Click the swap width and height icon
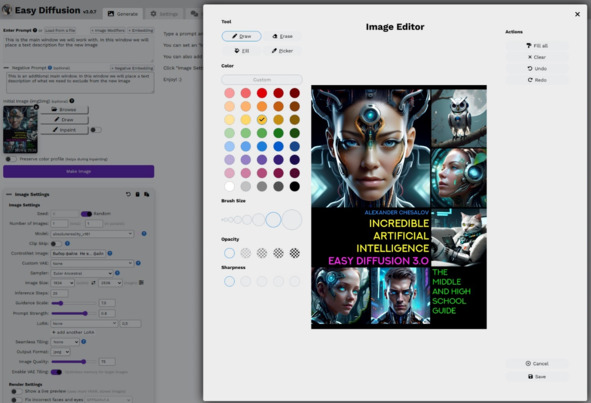Viewport: 591px width, 403px height. tap(93, 283)
